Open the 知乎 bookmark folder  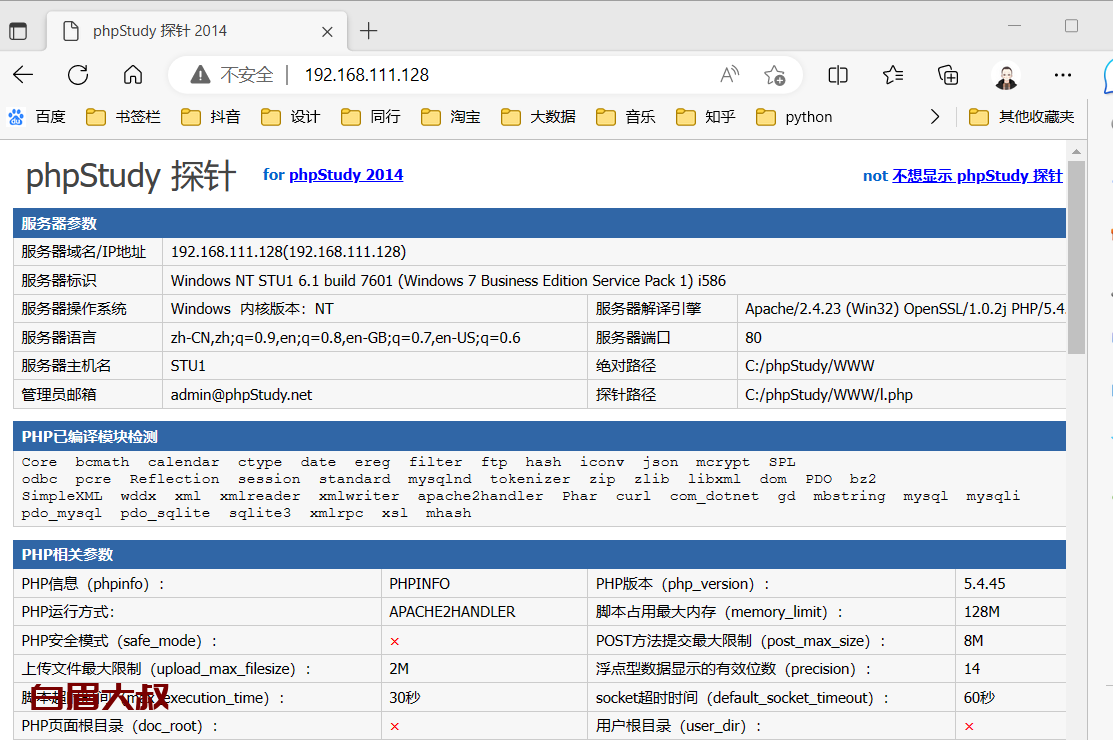706,117
